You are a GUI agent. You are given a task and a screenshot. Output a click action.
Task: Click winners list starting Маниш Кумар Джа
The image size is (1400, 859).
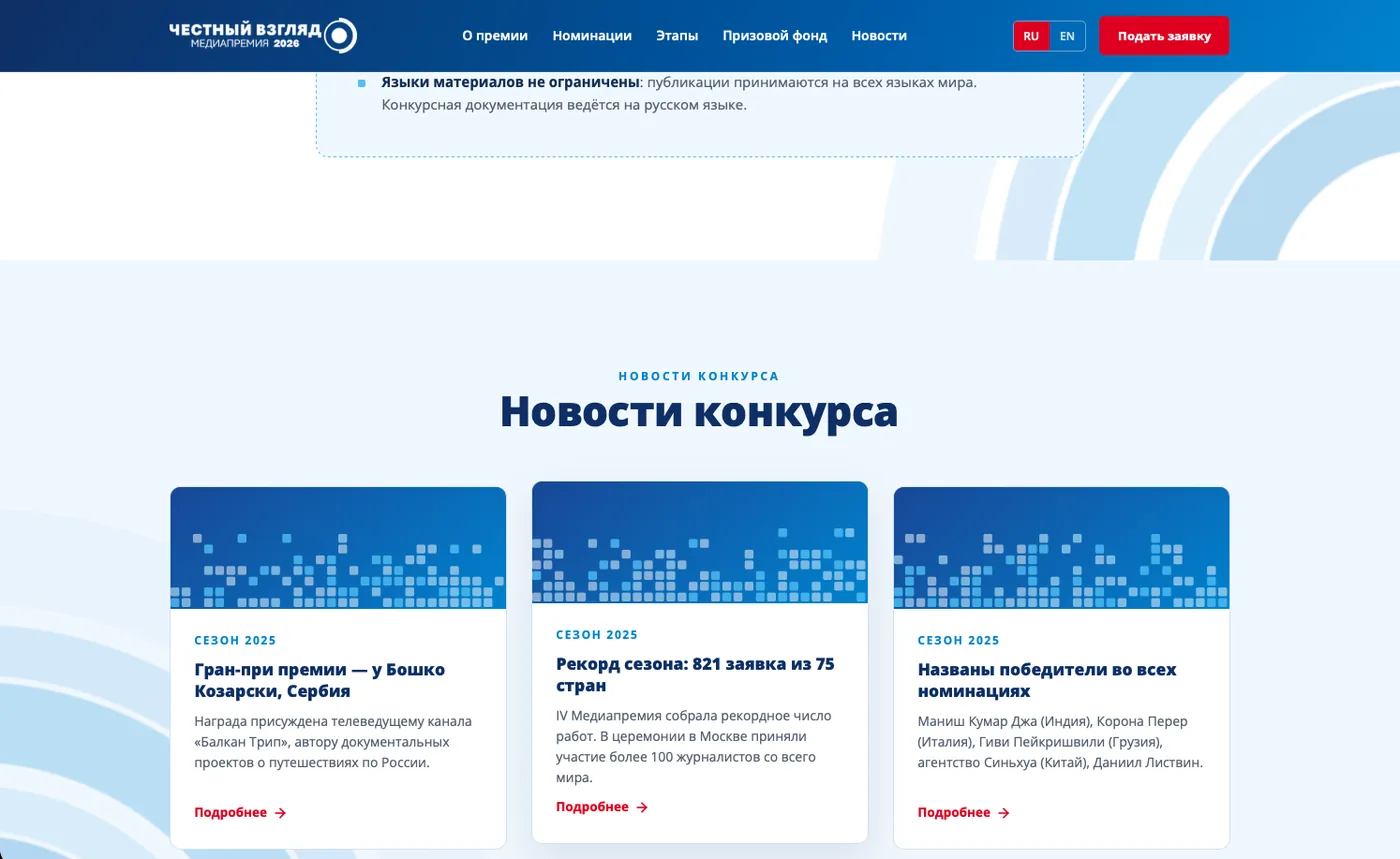(x=1060, y=742)
